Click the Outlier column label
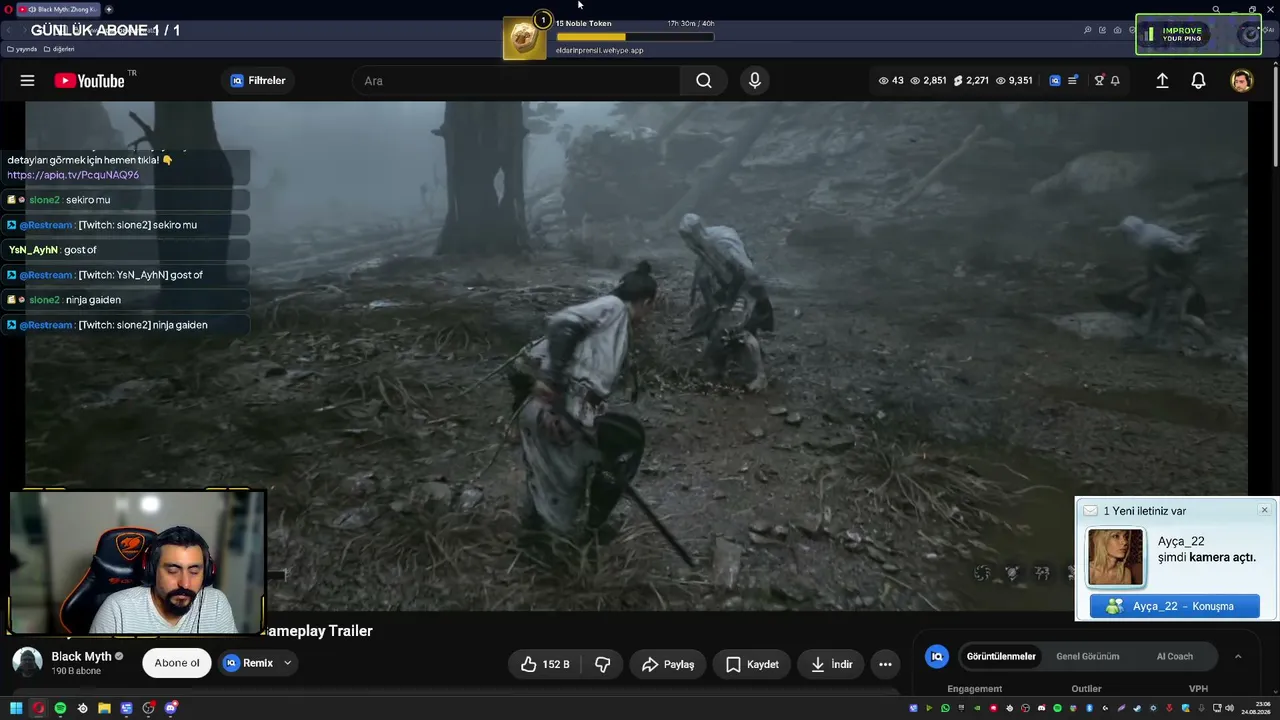1280x720 pixels. [x=1086, y=689]
